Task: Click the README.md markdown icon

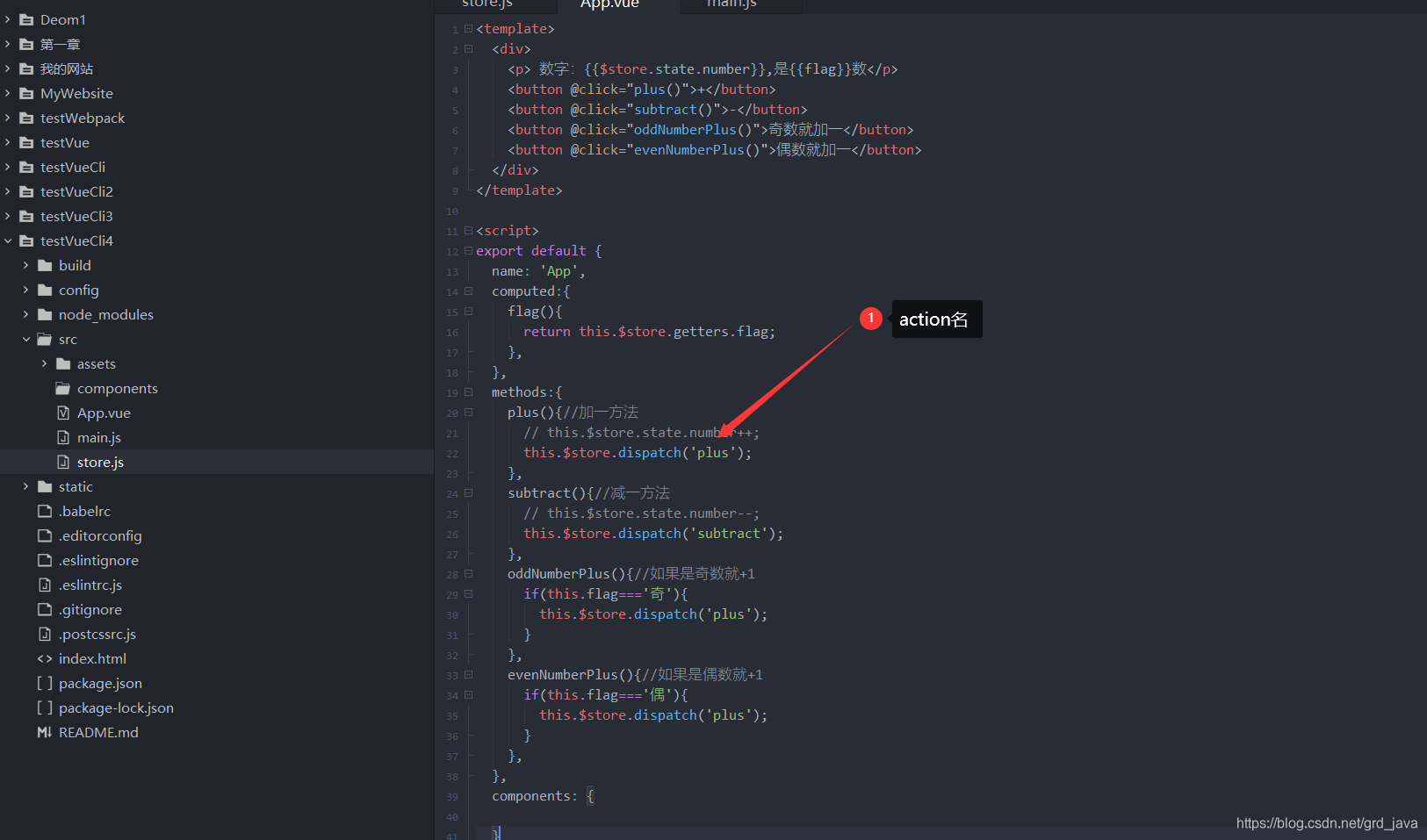Action: [x=45, y=732]
